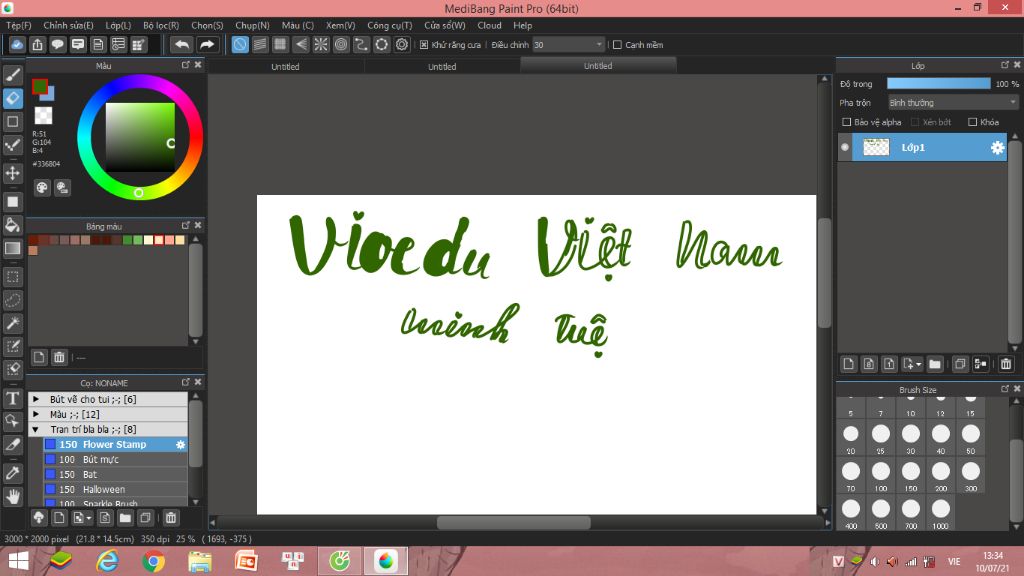This screenshot has width=1024, height=576.
Task: Open the Bộ lọc(R) menu
Action: coord(161,25)
